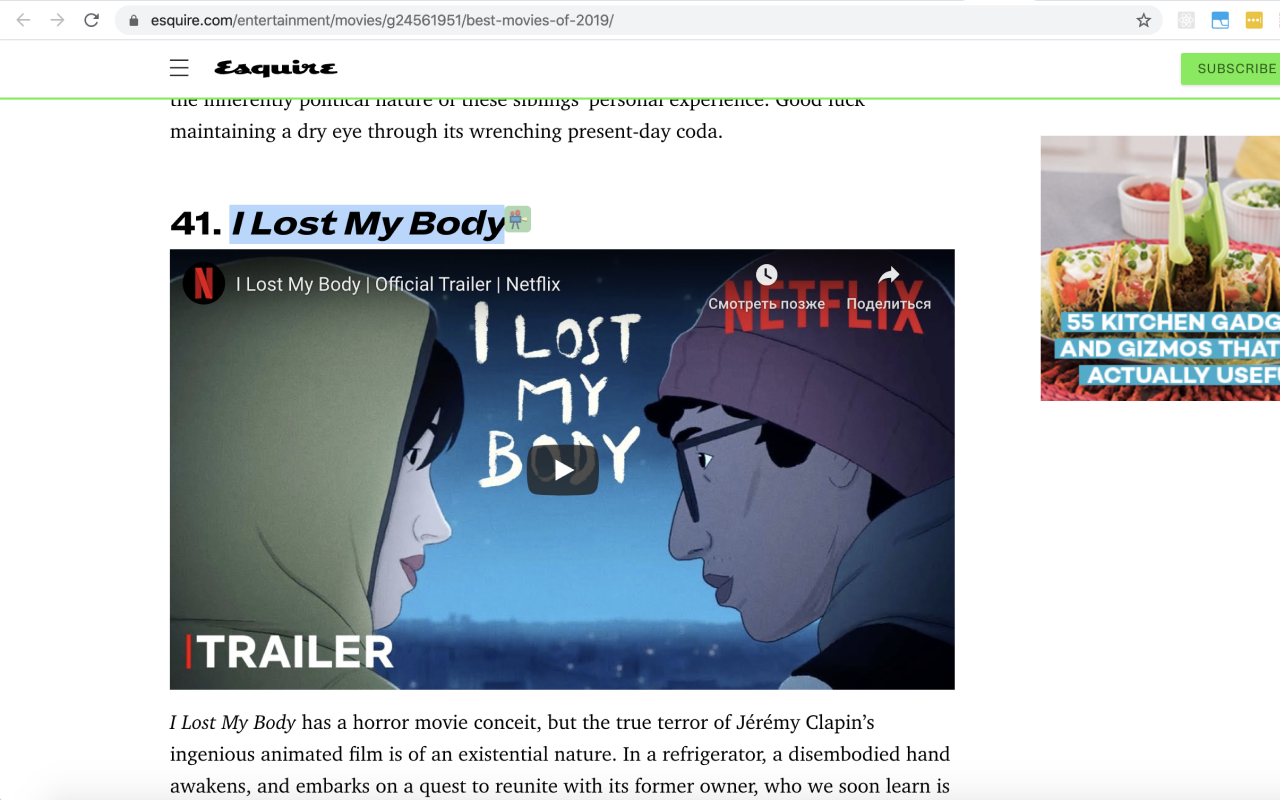Image resolution: width=1280 pixels, height=800 pixels.
Task: Click the address bar URL field
Action: (640, 20)
